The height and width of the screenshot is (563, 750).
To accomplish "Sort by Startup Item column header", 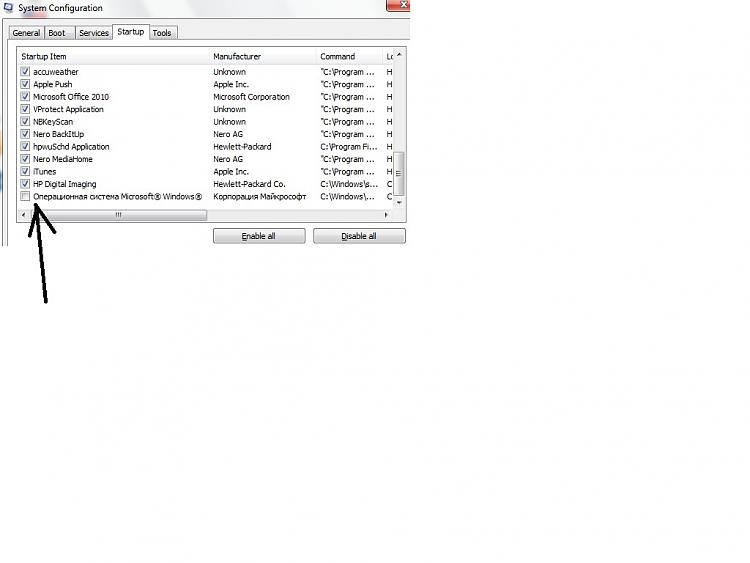I will 113,56.
